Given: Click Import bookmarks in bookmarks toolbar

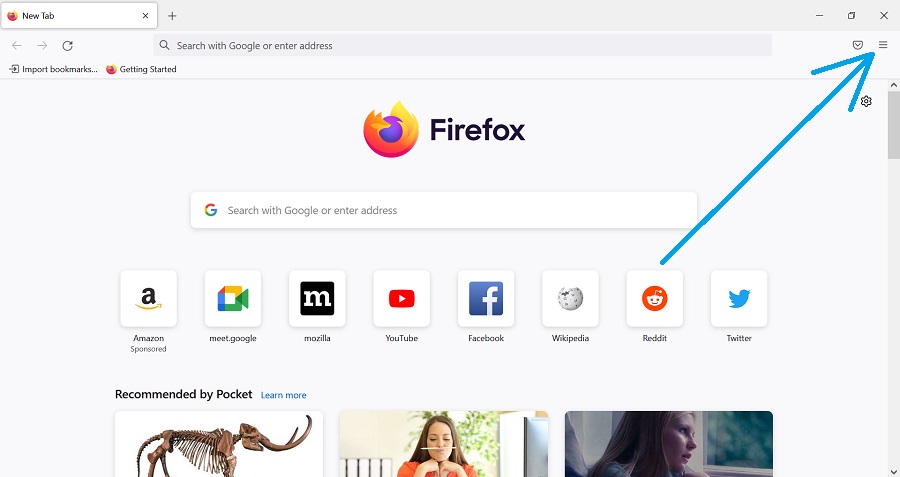Looking at the screenshot, I should [x=53, y=69].
